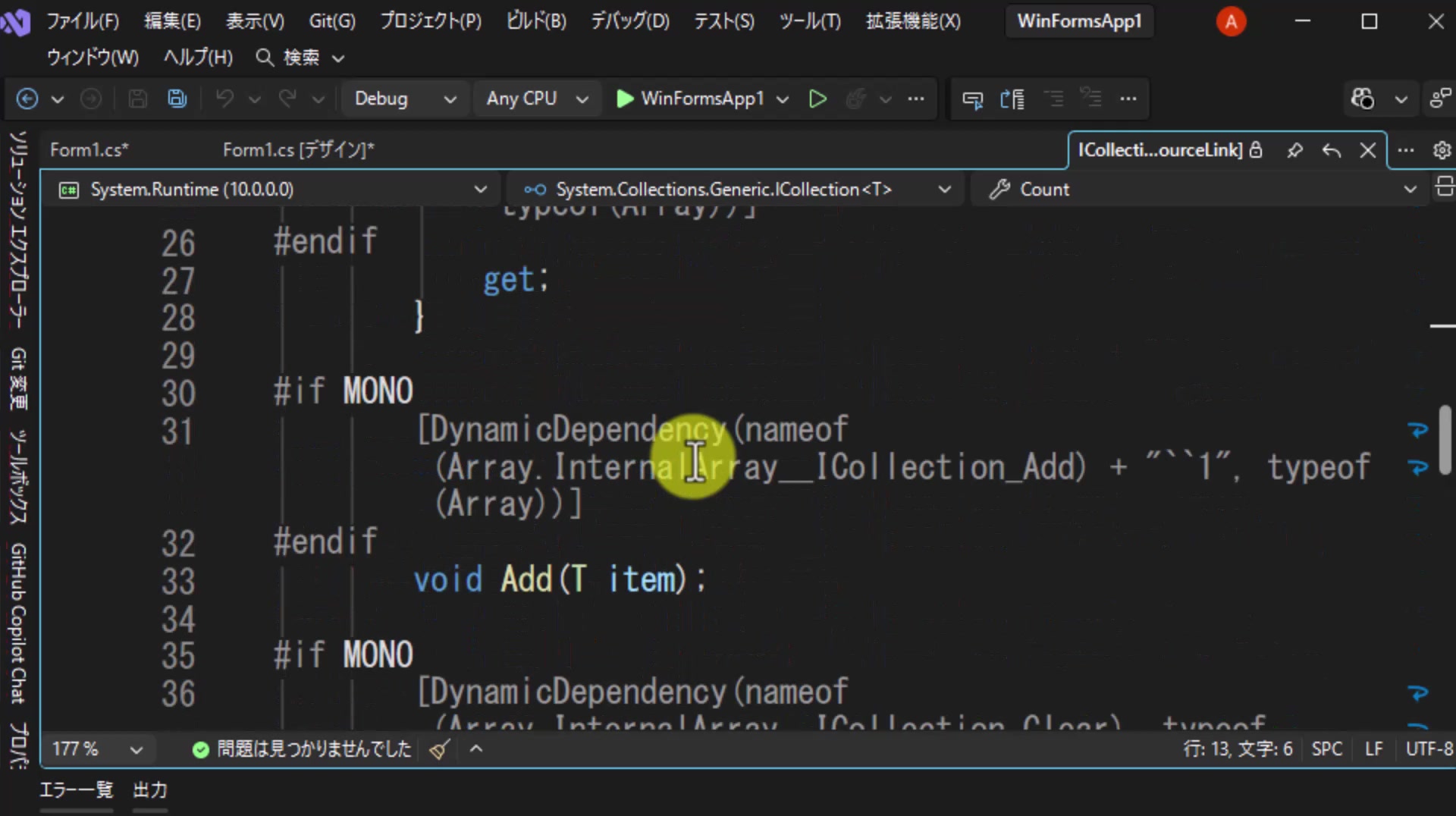1456x816 pixels.
Task: Open the tab well settings gear
Action: [1442, 150]
